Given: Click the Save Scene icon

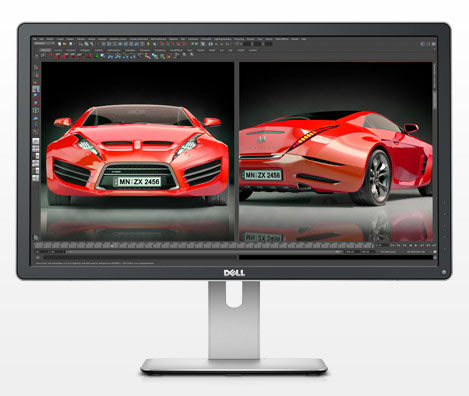Looking at the screenshot, I should (71, 44).
